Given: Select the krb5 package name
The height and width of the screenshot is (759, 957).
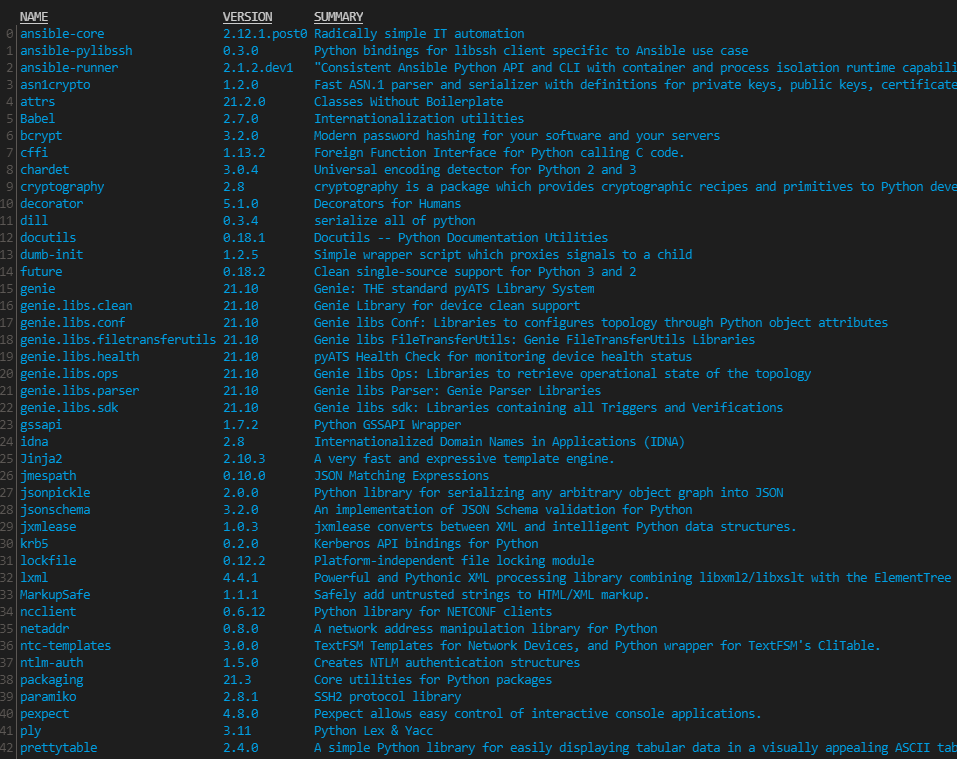Looking at the screenshot, I should [34, 544].
